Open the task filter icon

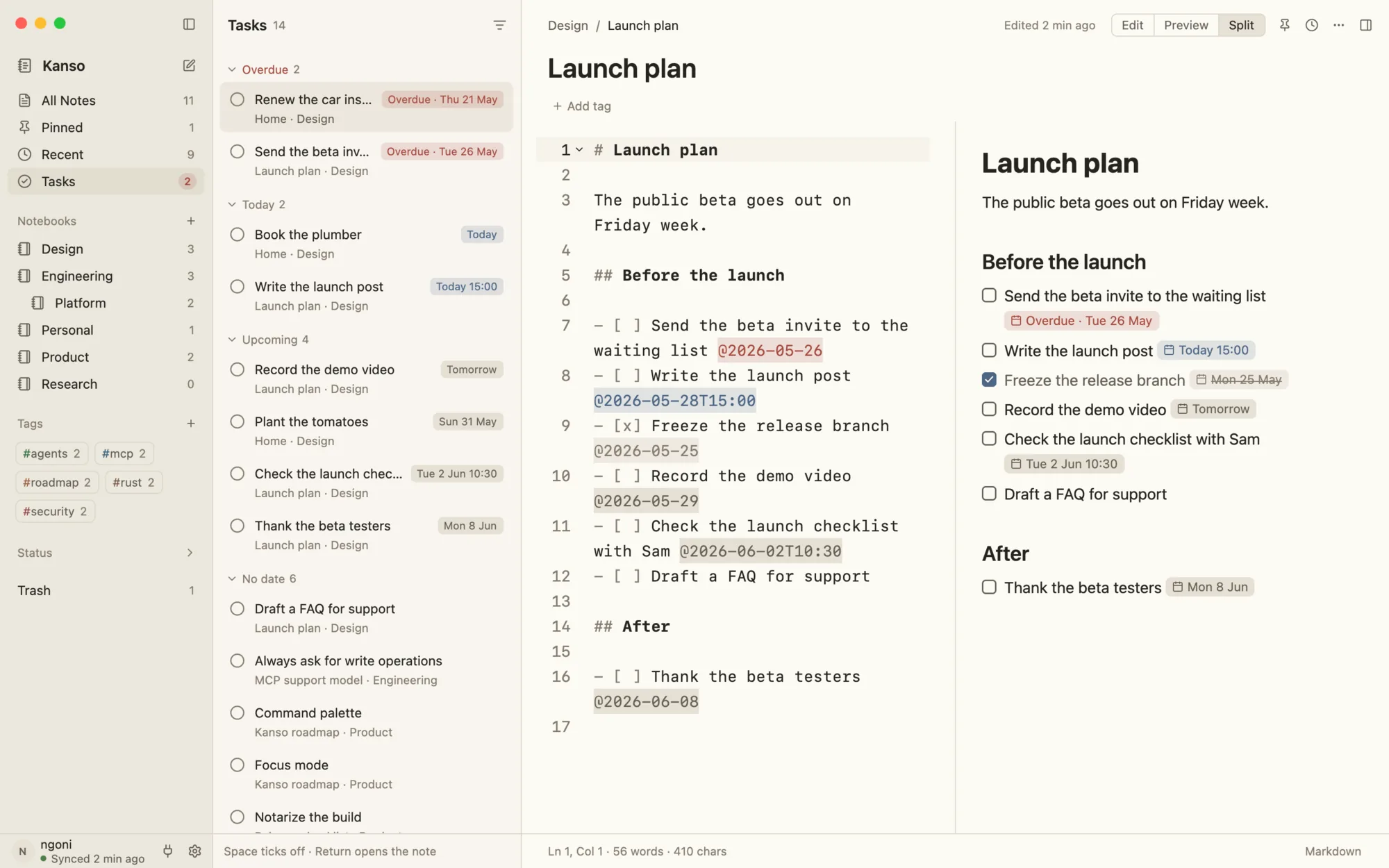tap(499, 25)
